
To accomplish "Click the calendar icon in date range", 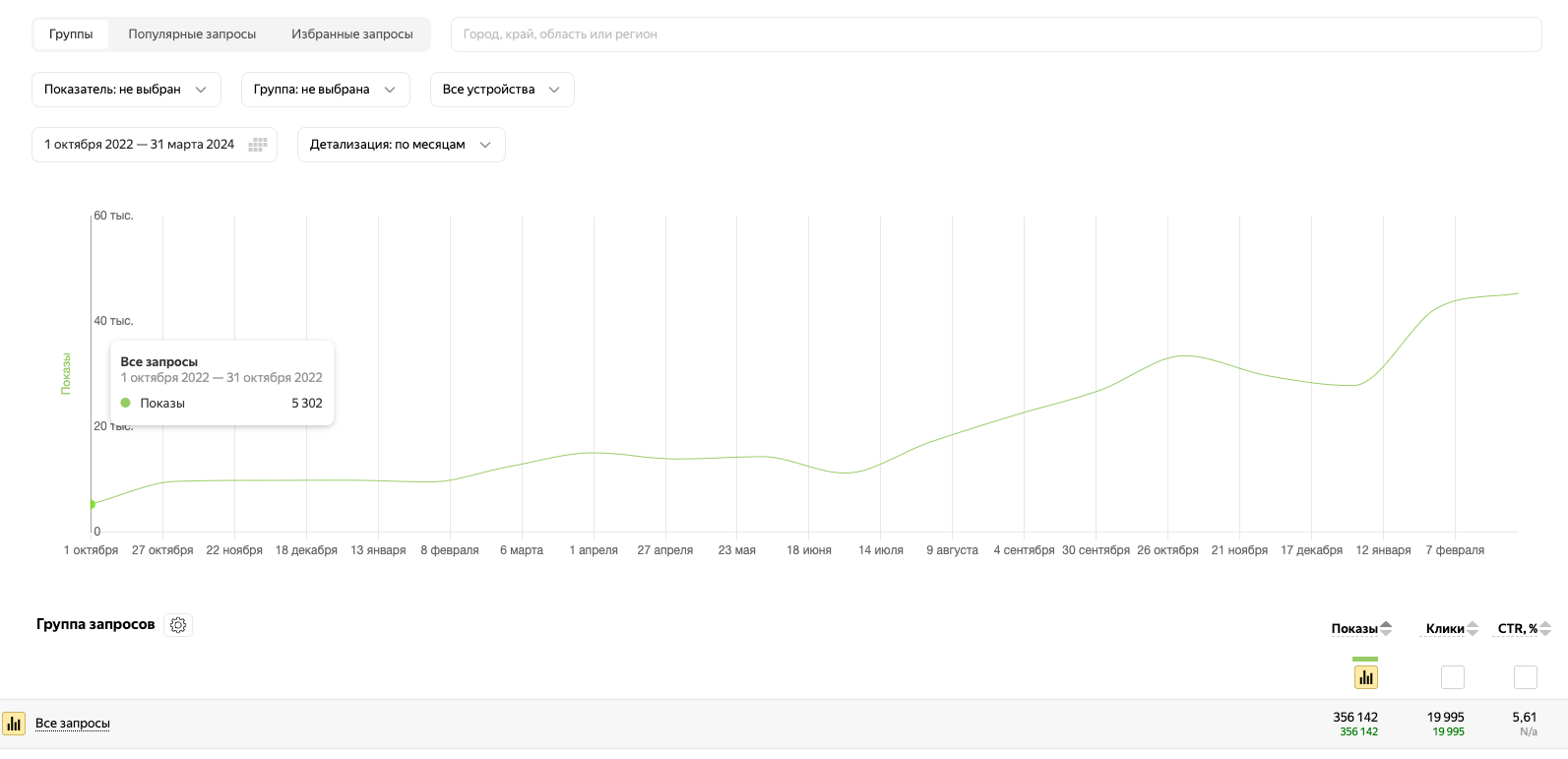I will [258, 145].
